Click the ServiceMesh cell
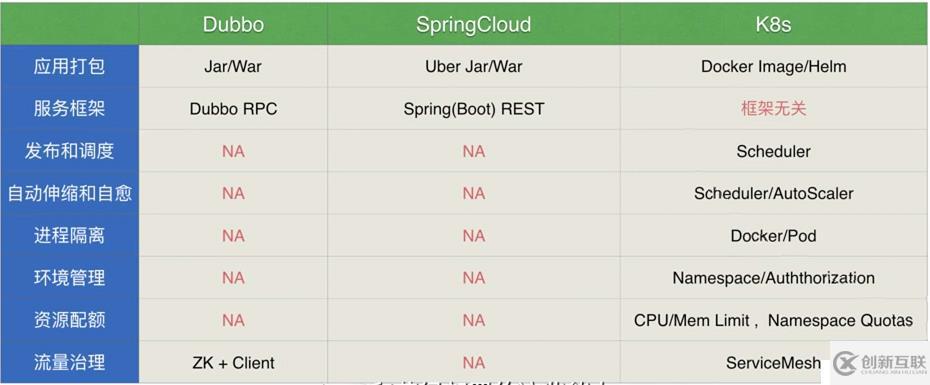The height and width of the screenshot is (385, 930). 773,362
